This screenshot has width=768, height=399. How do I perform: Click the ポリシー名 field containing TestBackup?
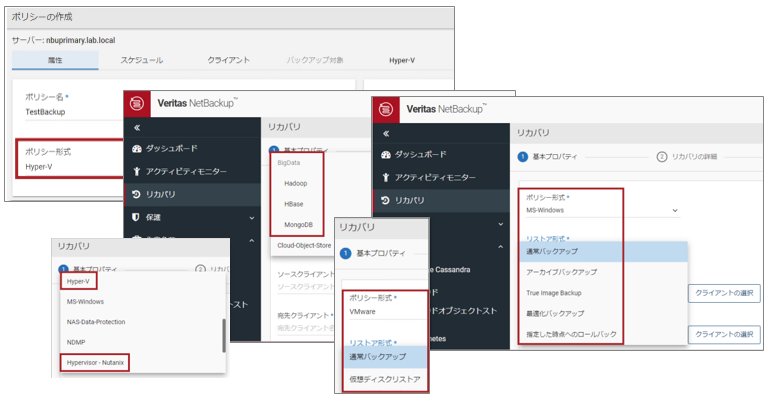[x=73, y=112]
